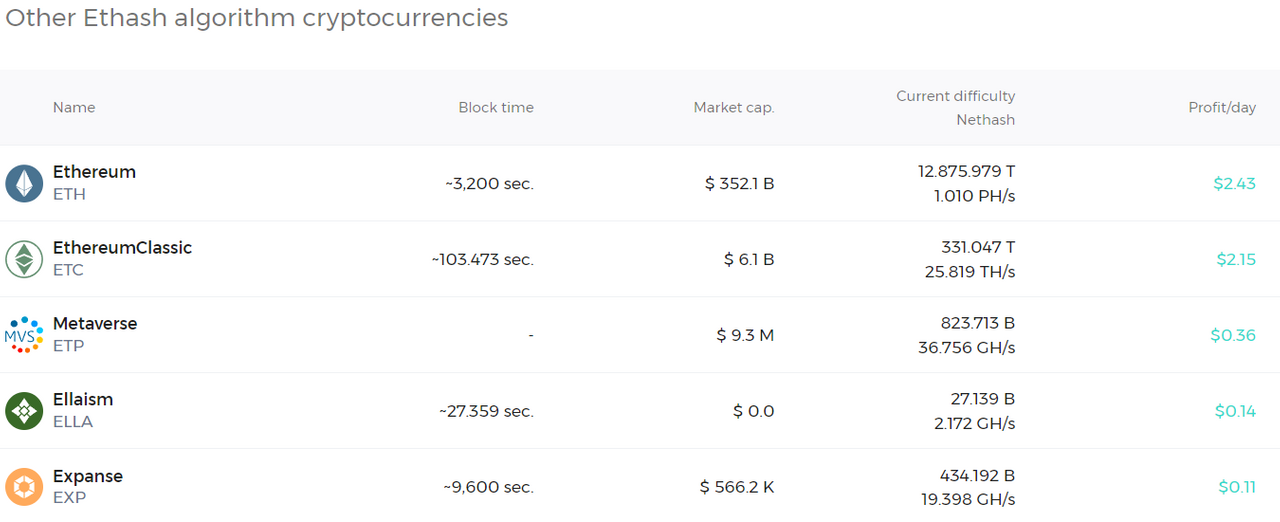Click the $0.36 Metaverse profit value
Image resolution: width=1280 pixels, height=522 pixels.
(1233, 335)
